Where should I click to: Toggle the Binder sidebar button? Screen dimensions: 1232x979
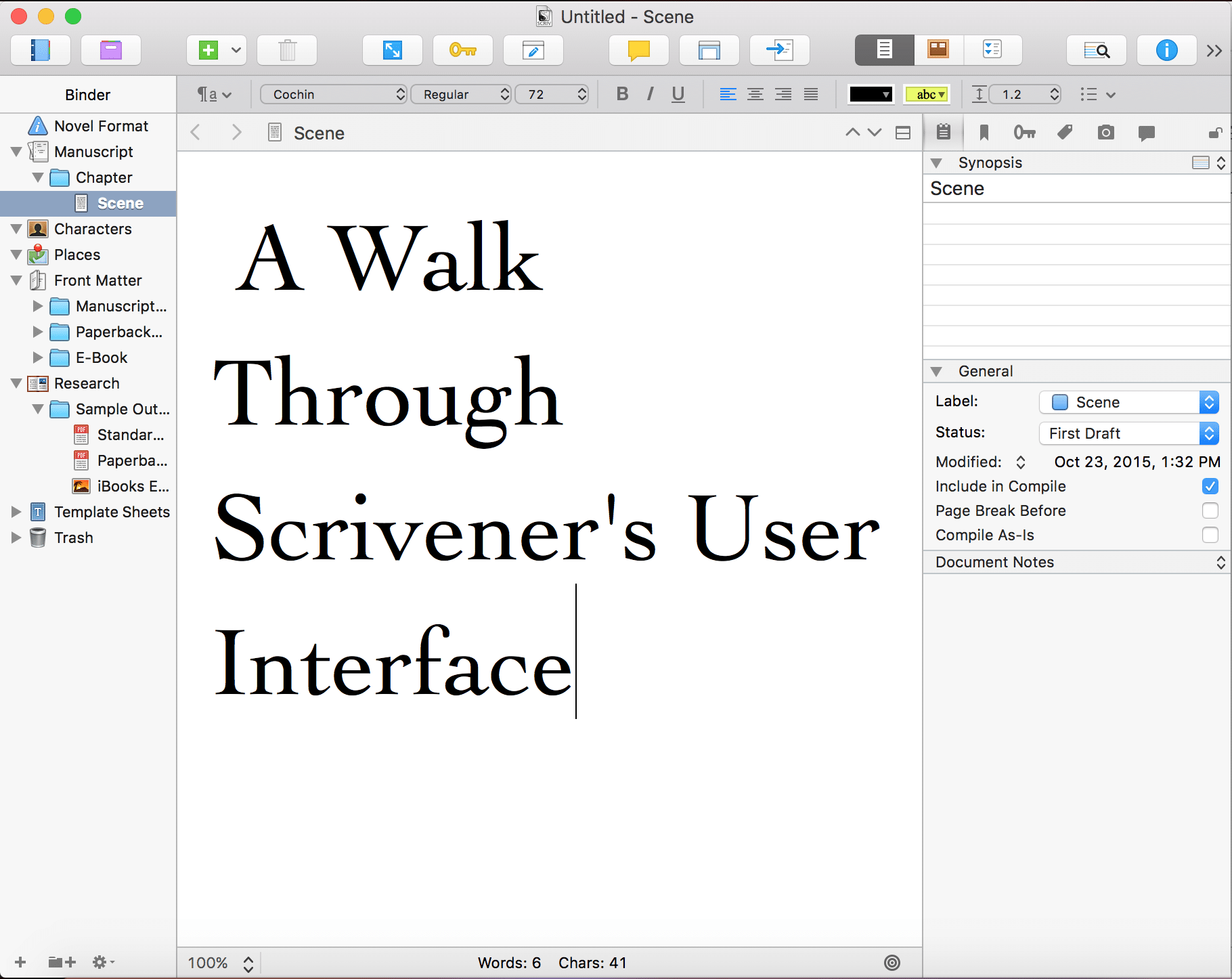pos(41,50)
